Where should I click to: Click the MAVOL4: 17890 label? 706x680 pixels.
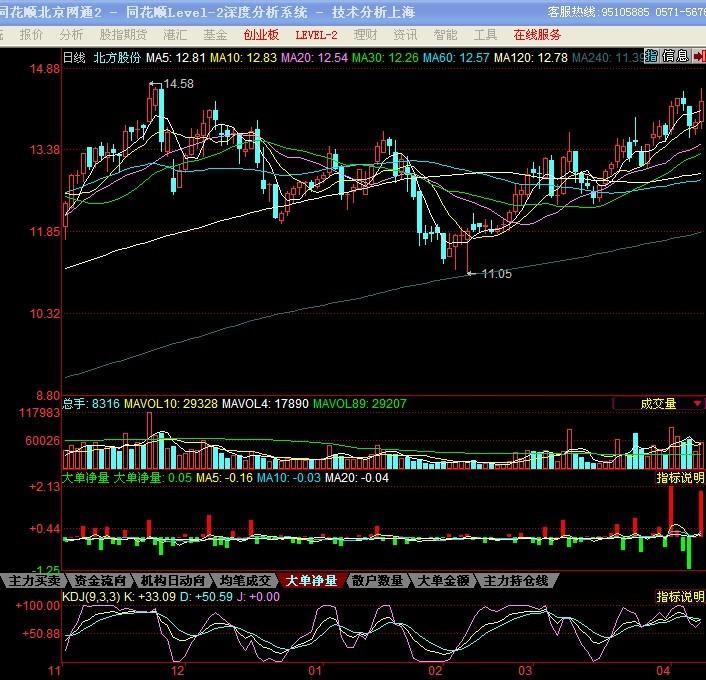pos(265,403)
